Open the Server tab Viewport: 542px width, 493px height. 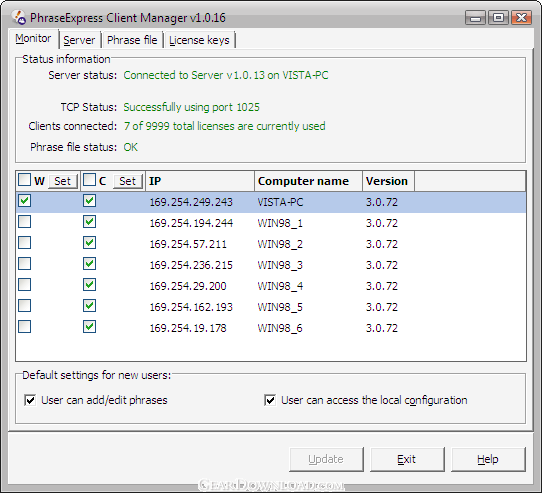[x=79, y=40]
